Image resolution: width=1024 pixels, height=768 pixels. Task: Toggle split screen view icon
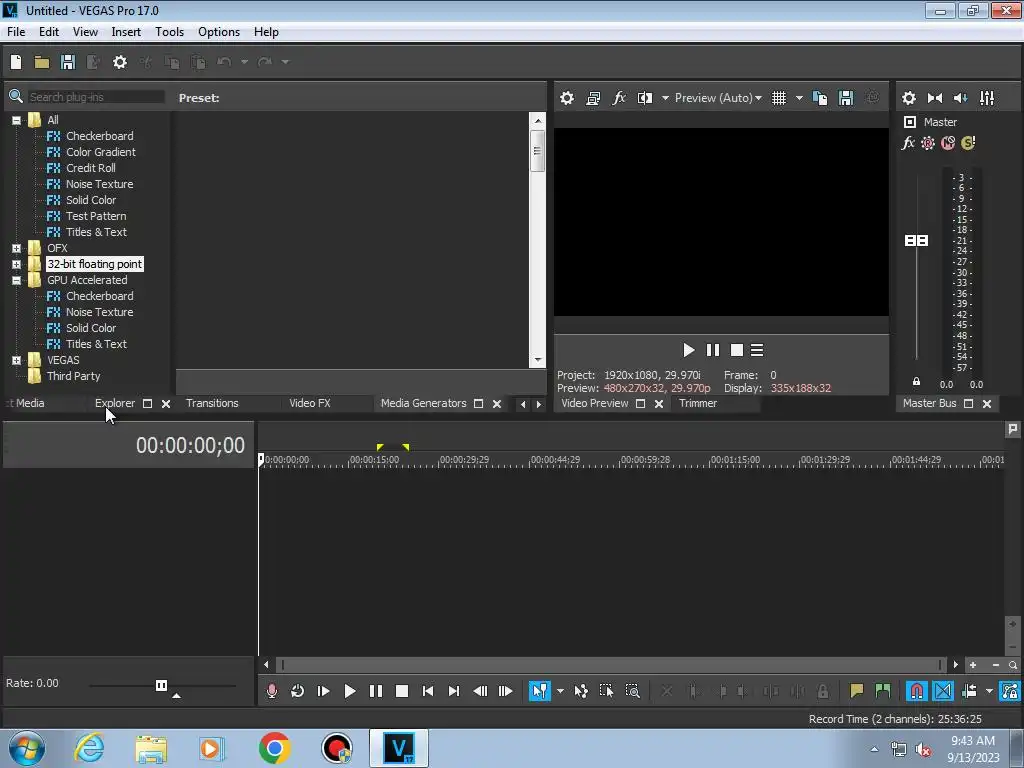click(645, 98)
